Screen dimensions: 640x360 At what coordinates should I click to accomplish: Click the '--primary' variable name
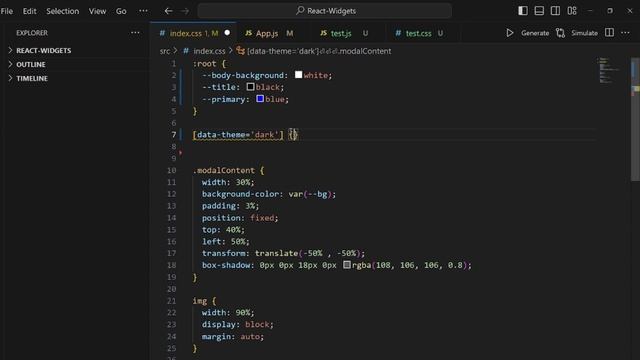click(223, 99)
